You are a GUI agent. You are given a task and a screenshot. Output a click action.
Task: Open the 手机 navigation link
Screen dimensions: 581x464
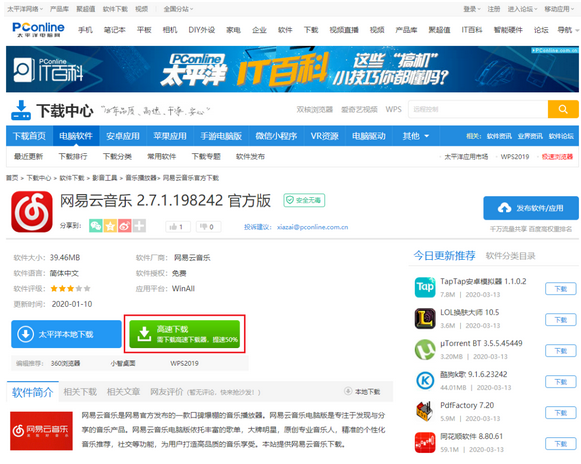85,30
